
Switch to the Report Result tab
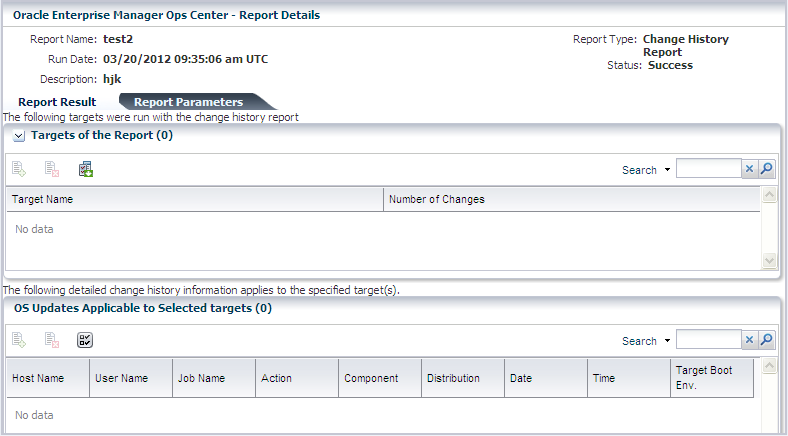click(57, 102)
